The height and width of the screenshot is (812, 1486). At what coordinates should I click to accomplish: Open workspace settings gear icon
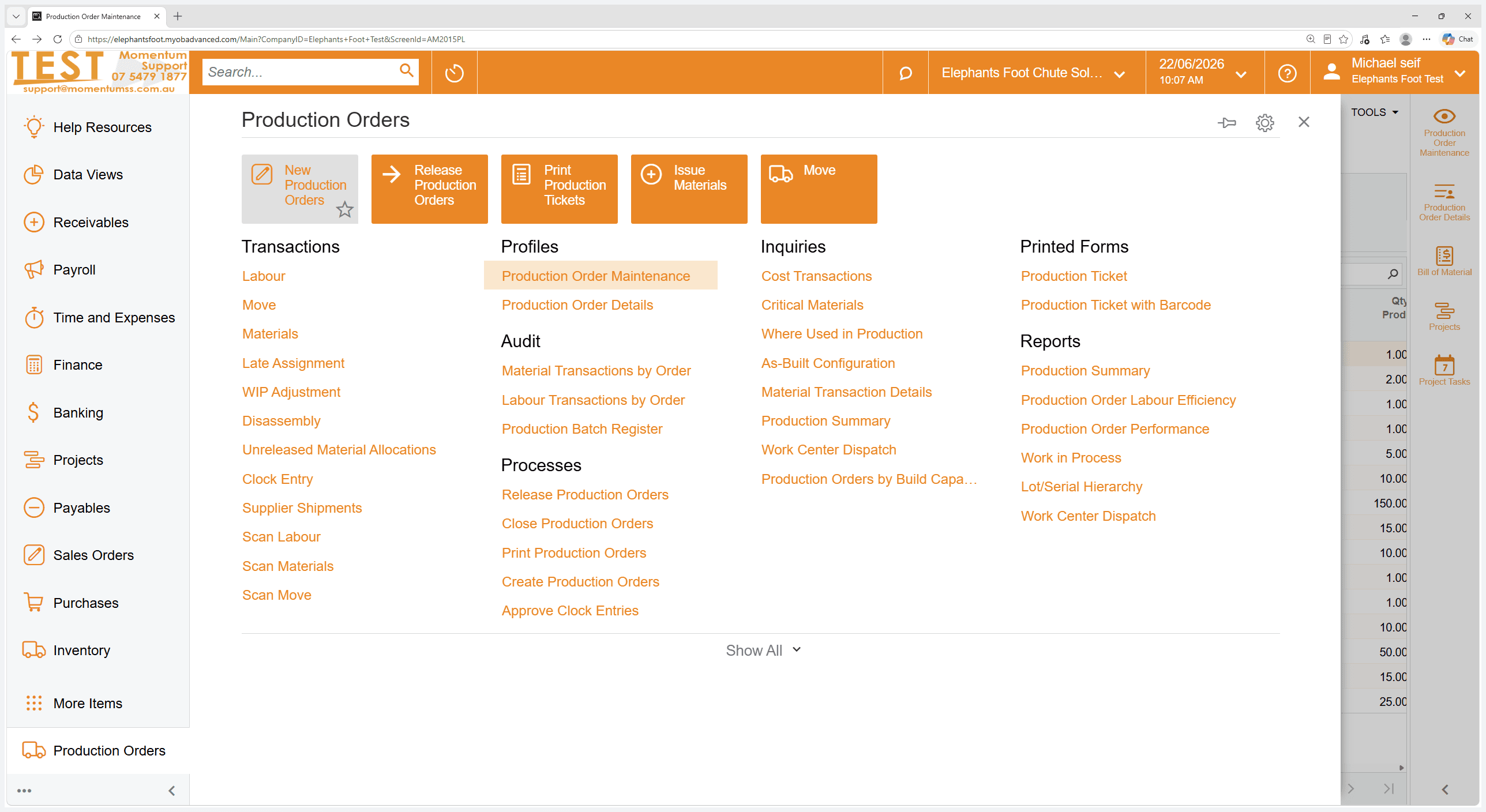click(1265, 122)
